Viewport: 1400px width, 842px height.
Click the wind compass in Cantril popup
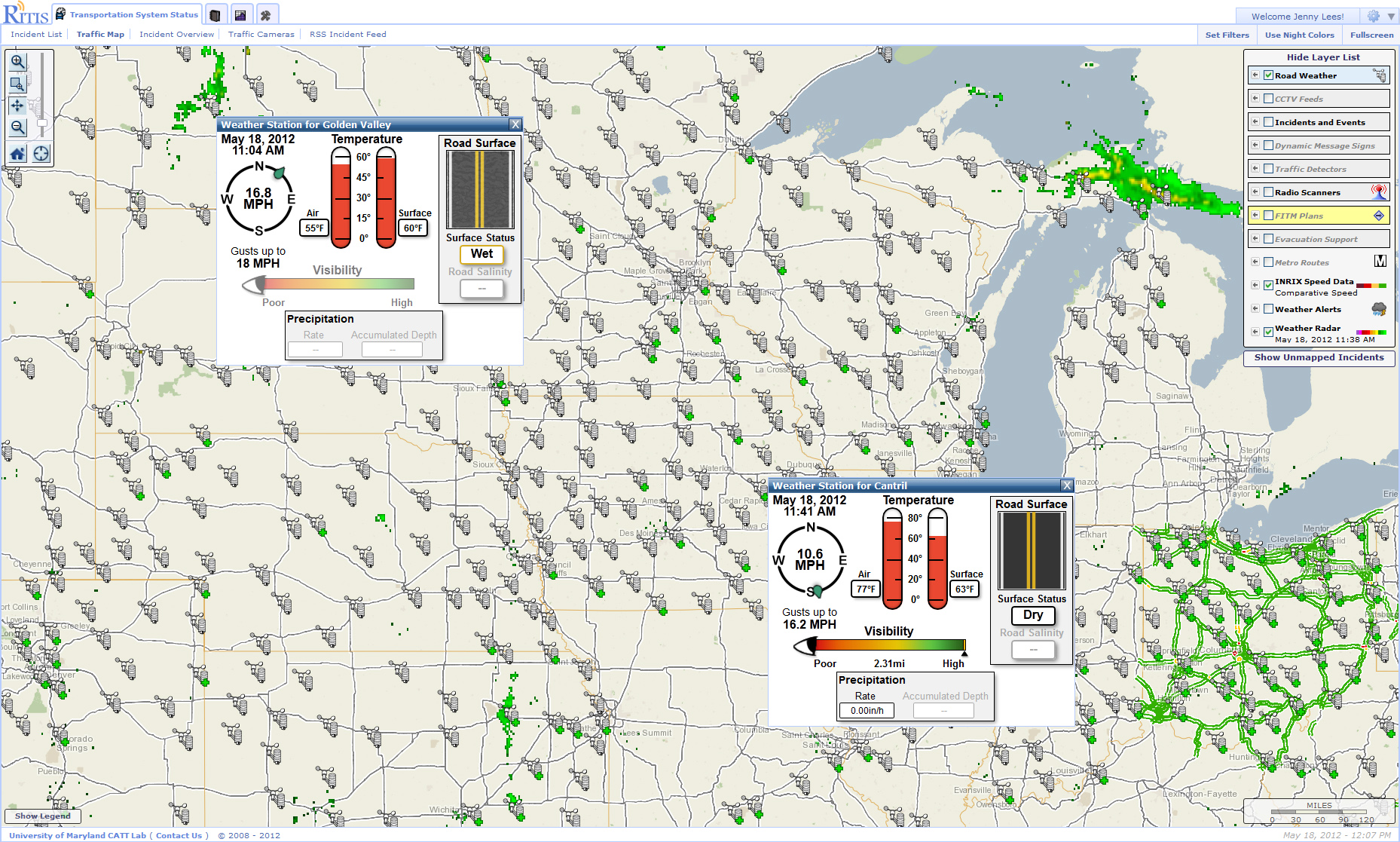pos(810,559)
